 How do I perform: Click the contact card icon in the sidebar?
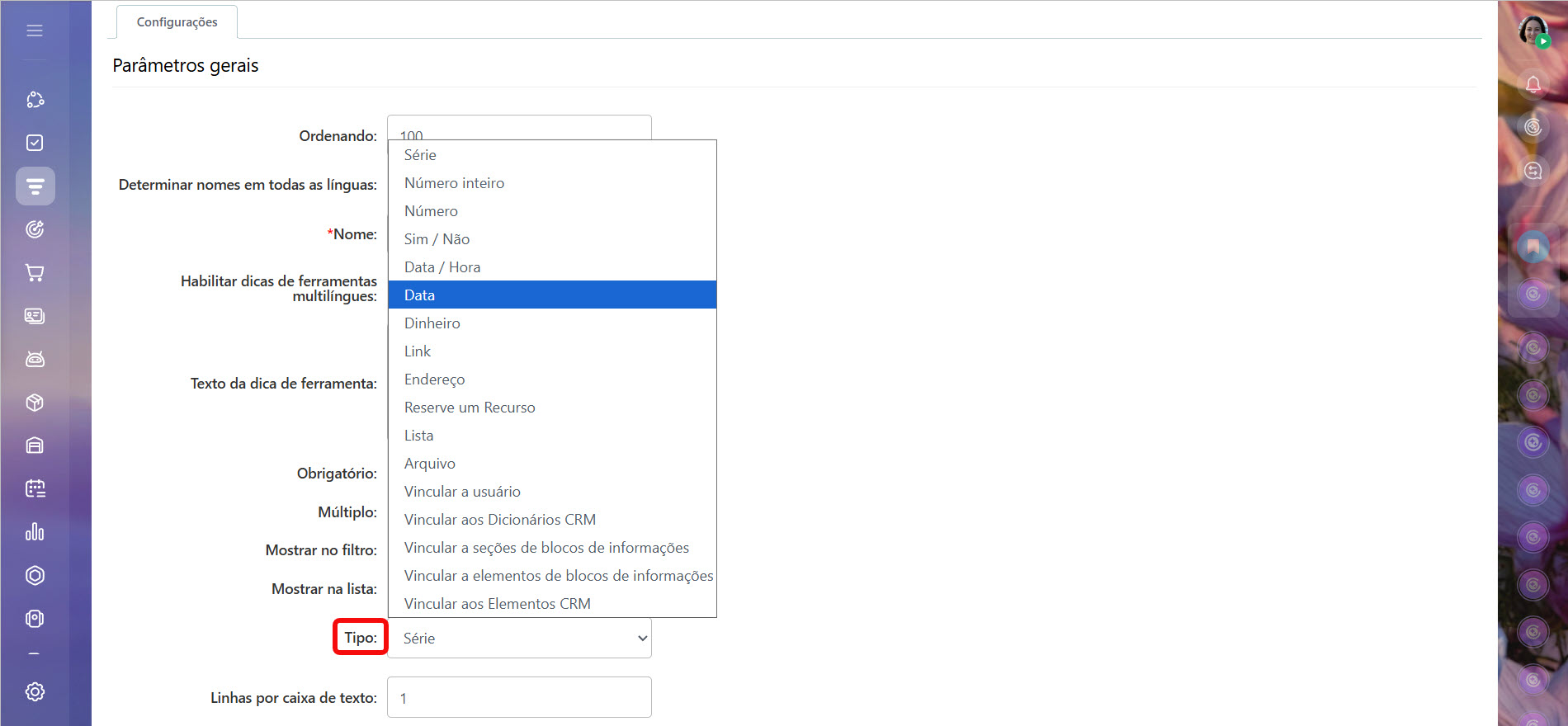click(x=35, y=316)
